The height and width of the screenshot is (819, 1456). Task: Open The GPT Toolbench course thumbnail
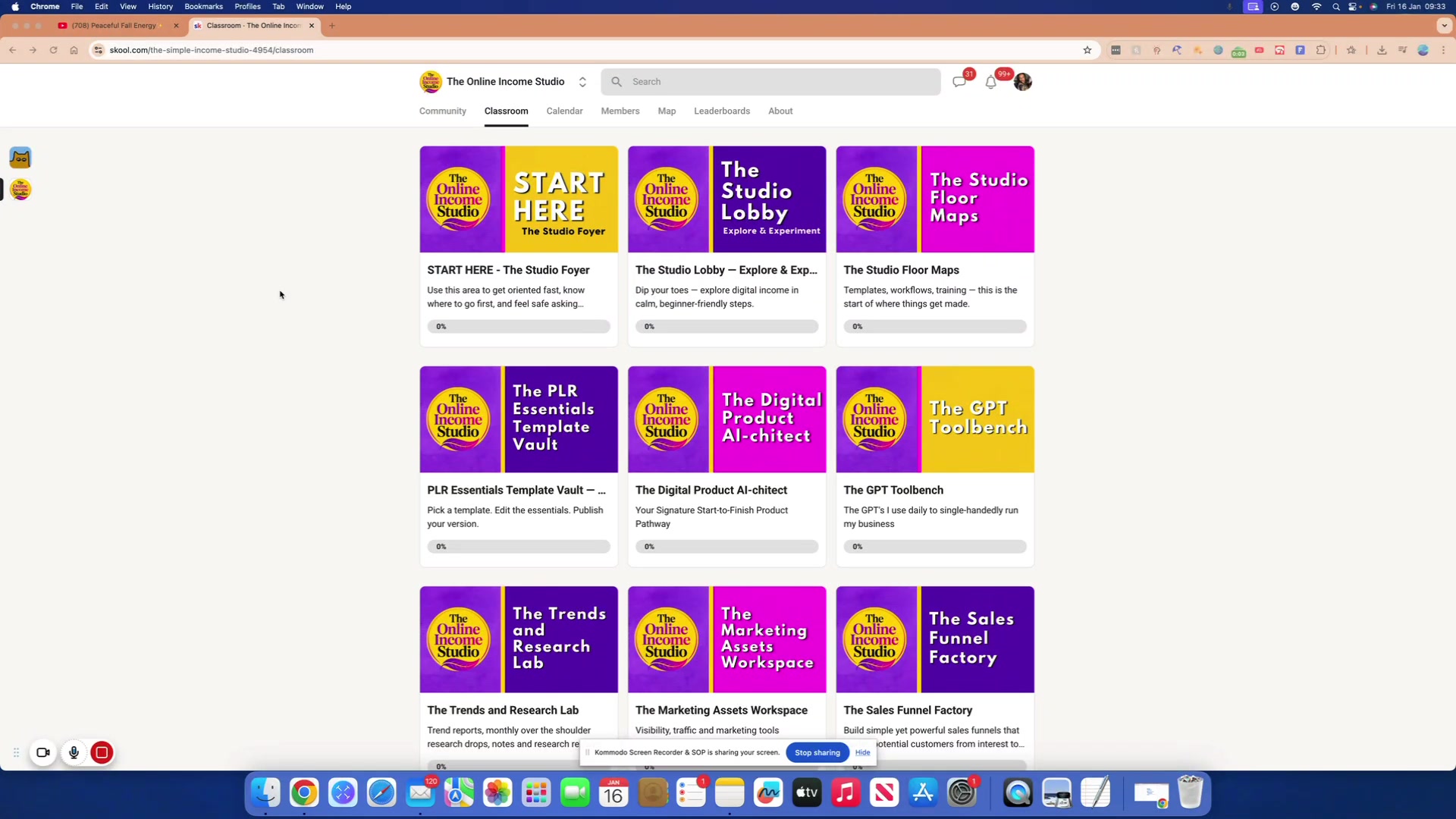coord(934,419)
